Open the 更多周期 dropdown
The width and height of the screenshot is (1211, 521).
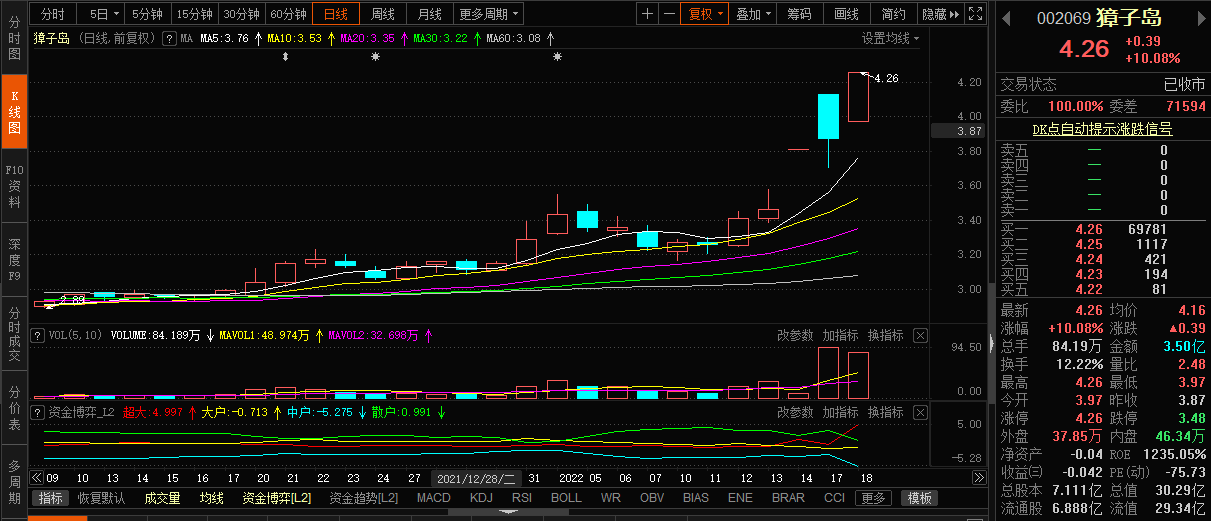point(489,14)
